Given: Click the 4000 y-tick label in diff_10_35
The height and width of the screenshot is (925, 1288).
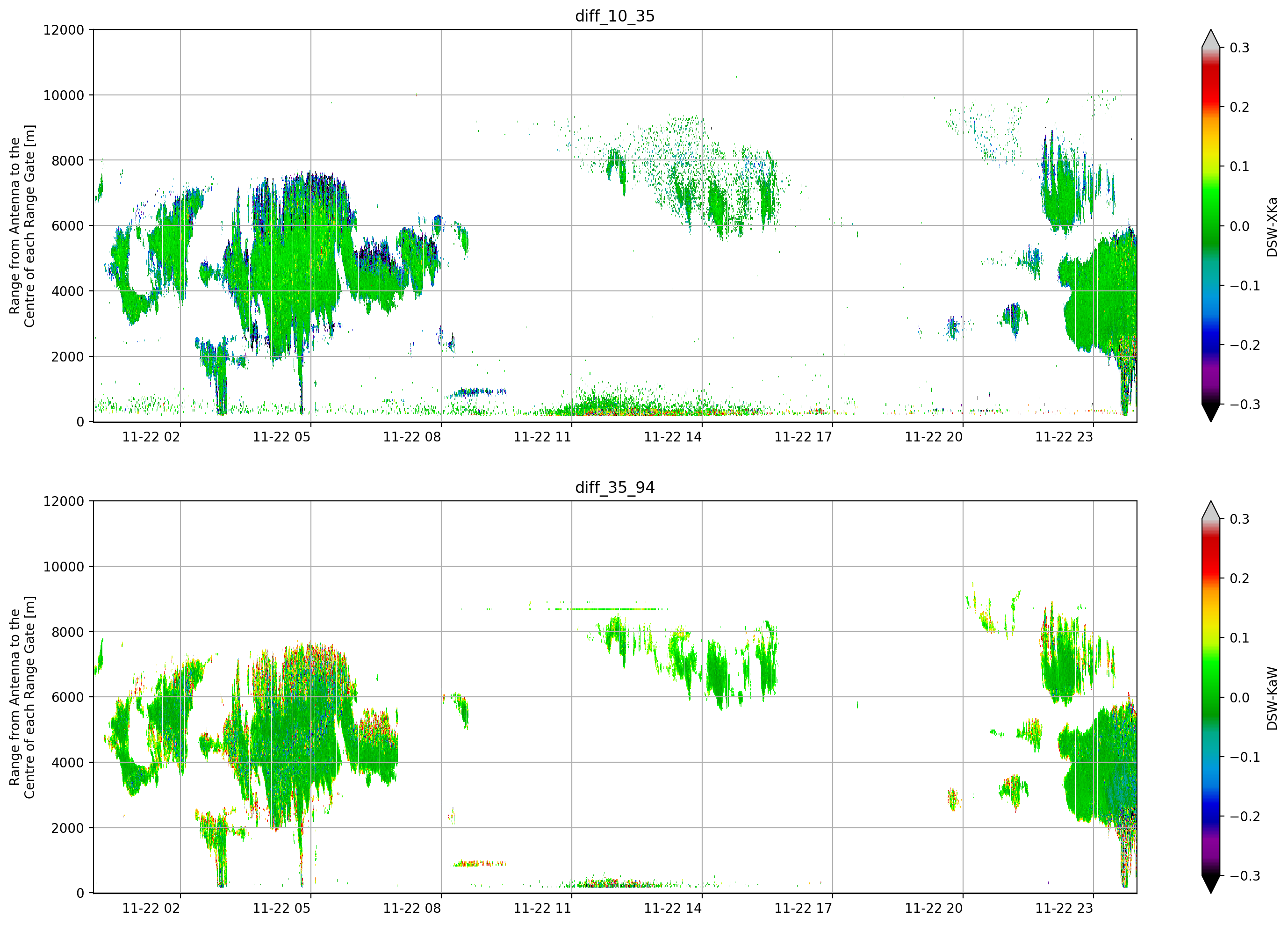Looking at the screenshot, I should [x=68, y=291].
